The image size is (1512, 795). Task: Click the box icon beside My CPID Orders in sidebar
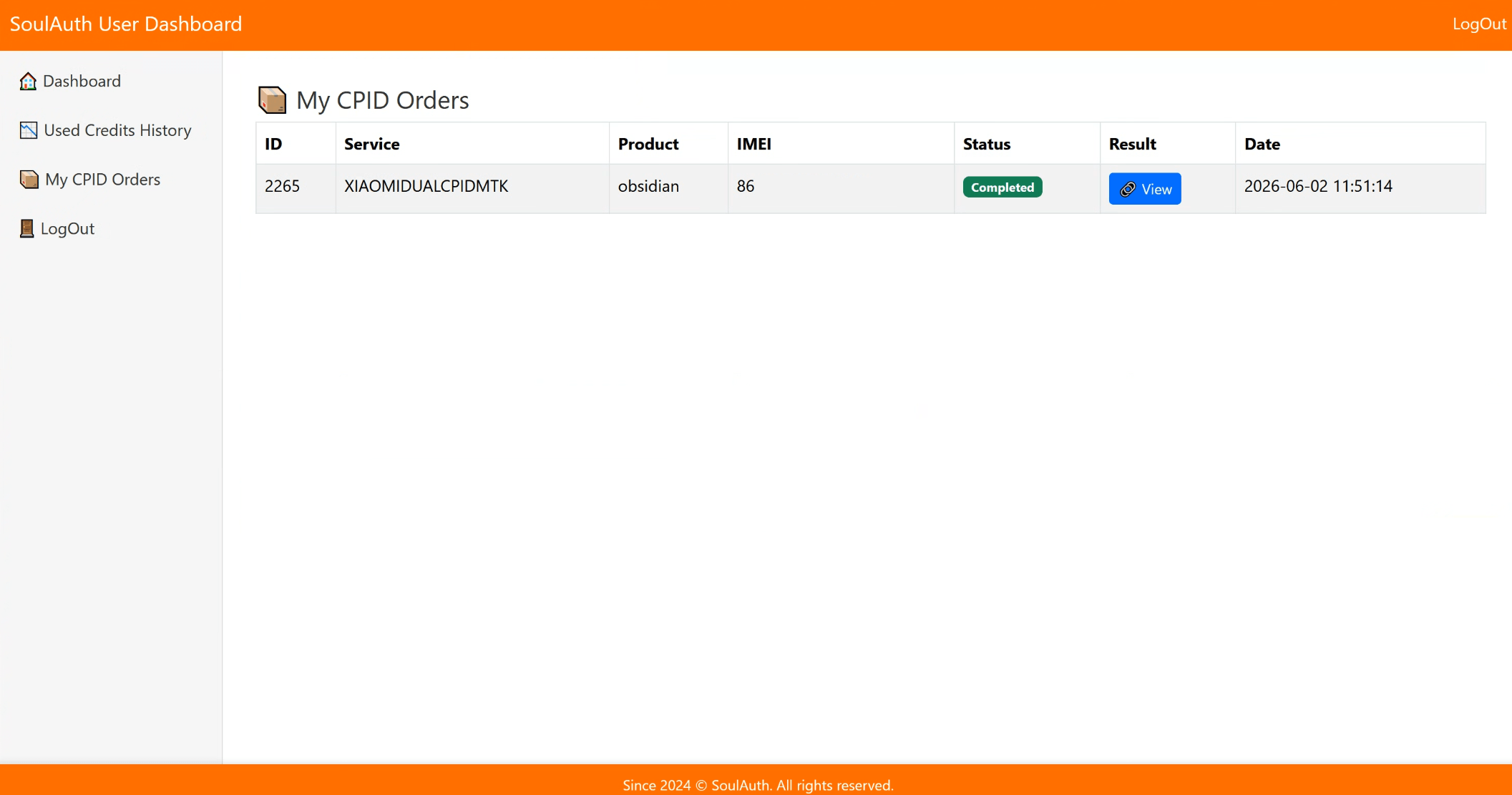[x=29, y=180]
